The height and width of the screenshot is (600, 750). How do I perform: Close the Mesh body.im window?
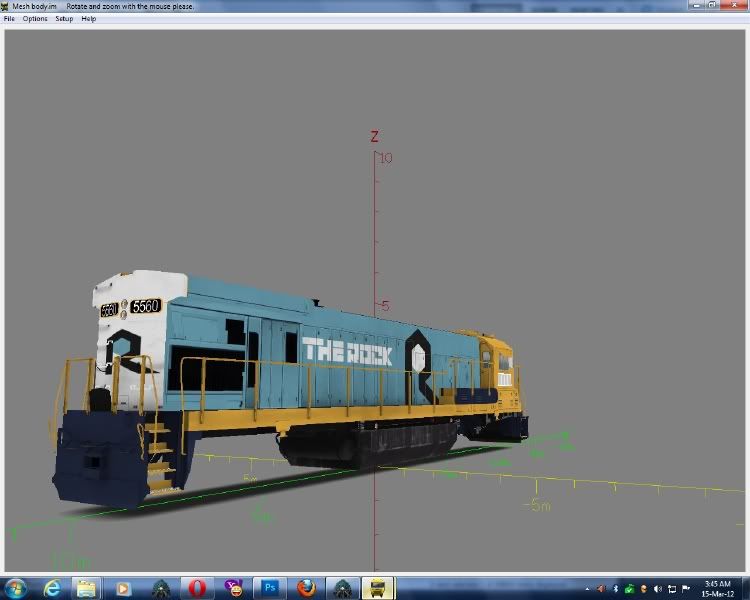click(735, 5)
